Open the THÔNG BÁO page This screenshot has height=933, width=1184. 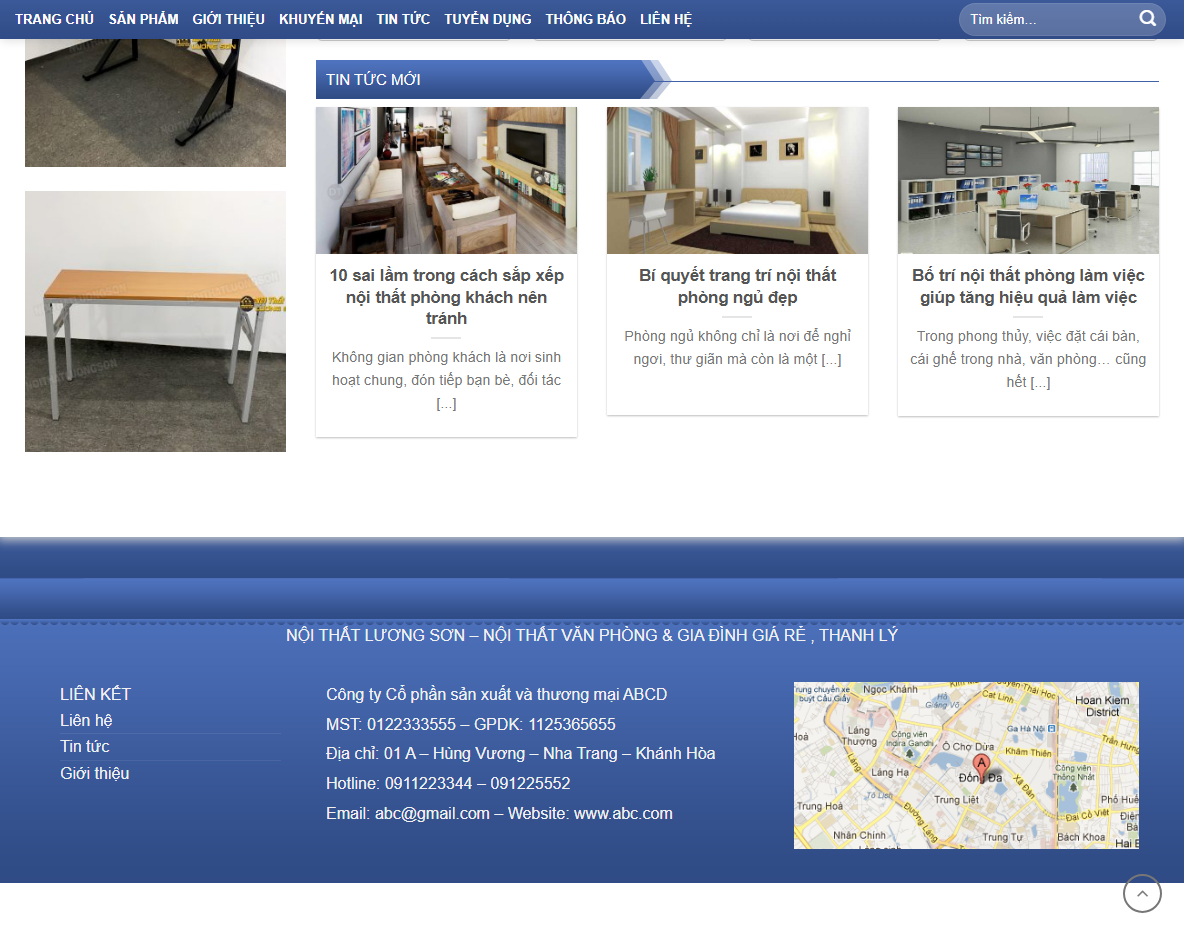[x=585, y=18]
